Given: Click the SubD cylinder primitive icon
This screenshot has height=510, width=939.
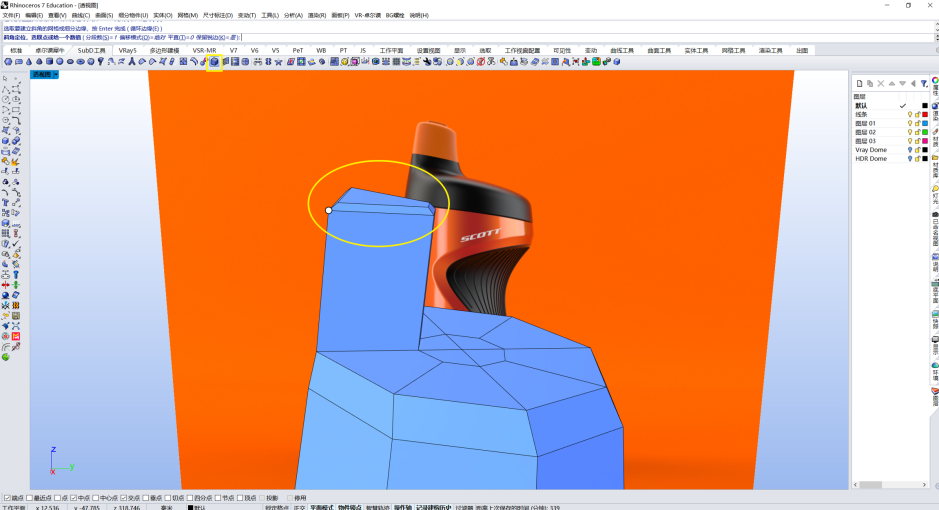Looking at the screenshot, I should click(x=50, y=62).
